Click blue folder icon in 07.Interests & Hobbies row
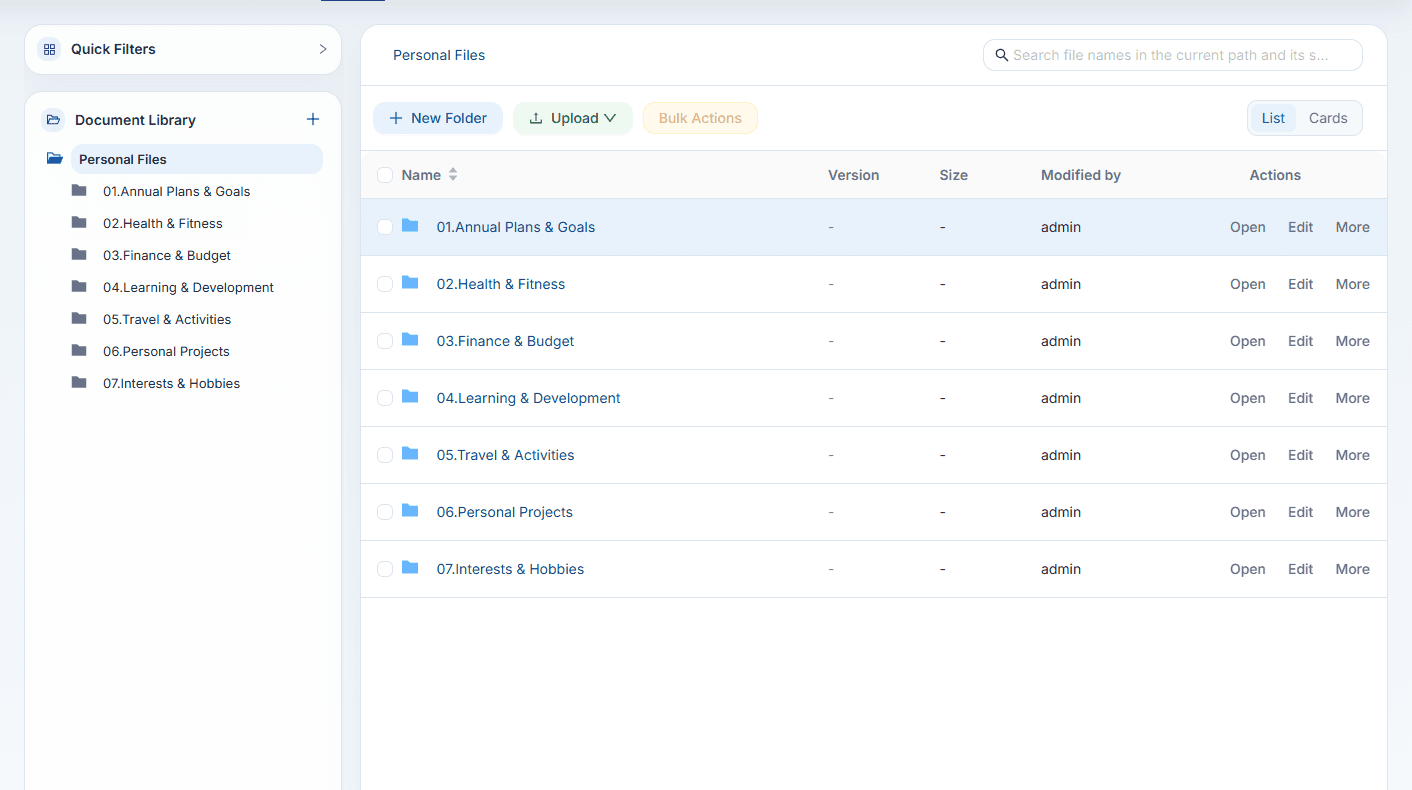Viewport: 1412px width, 790px height. point(410,567)
